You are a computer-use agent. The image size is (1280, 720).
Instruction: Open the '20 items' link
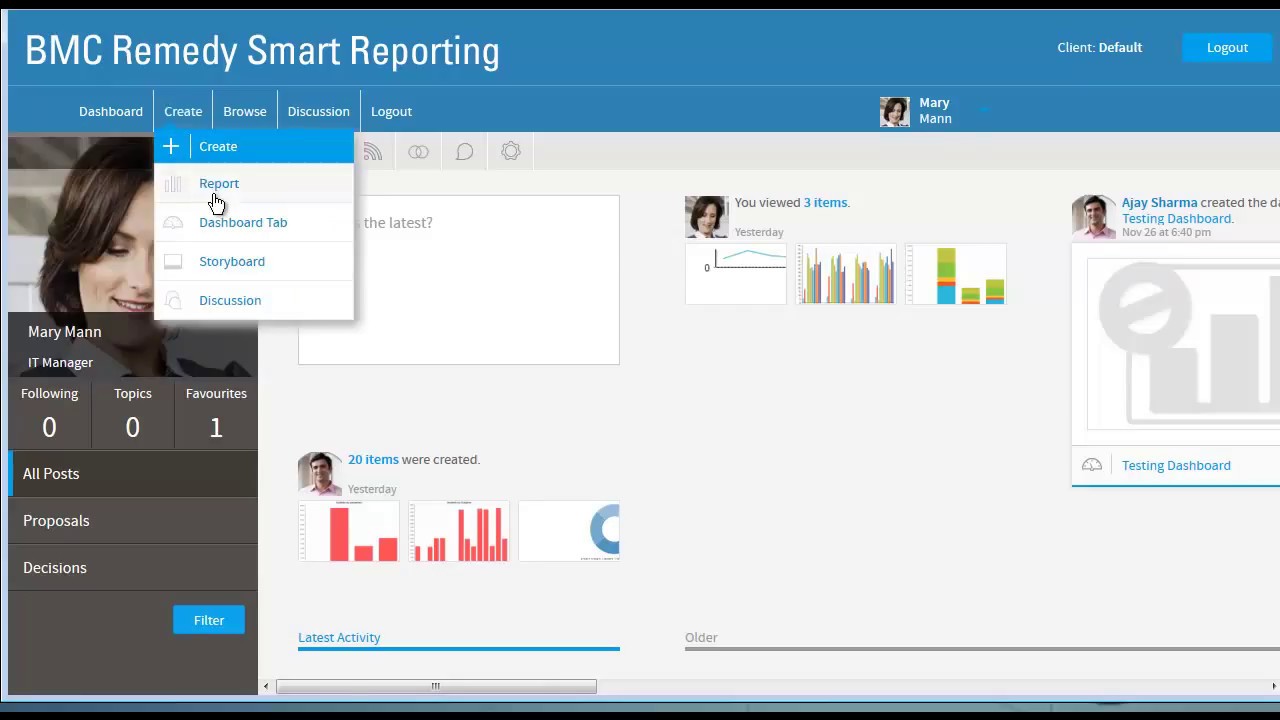[373, 459]
